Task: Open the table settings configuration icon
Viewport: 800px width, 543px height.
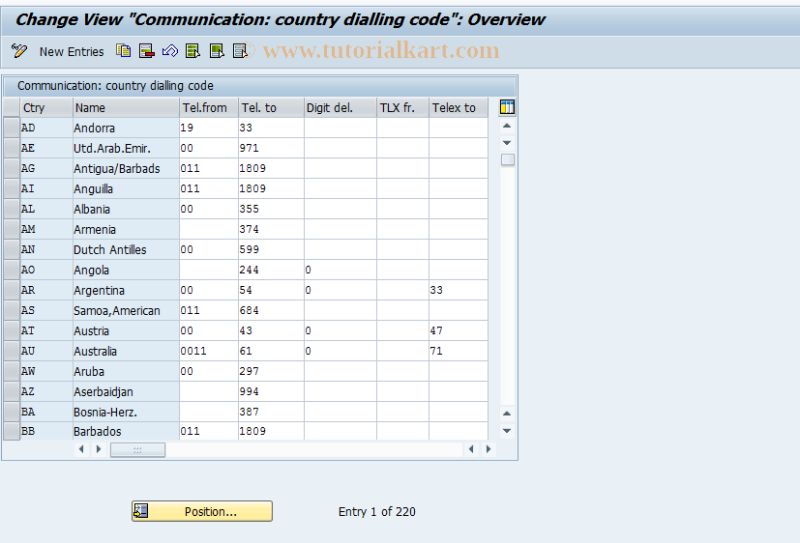Action: (507, 107)
